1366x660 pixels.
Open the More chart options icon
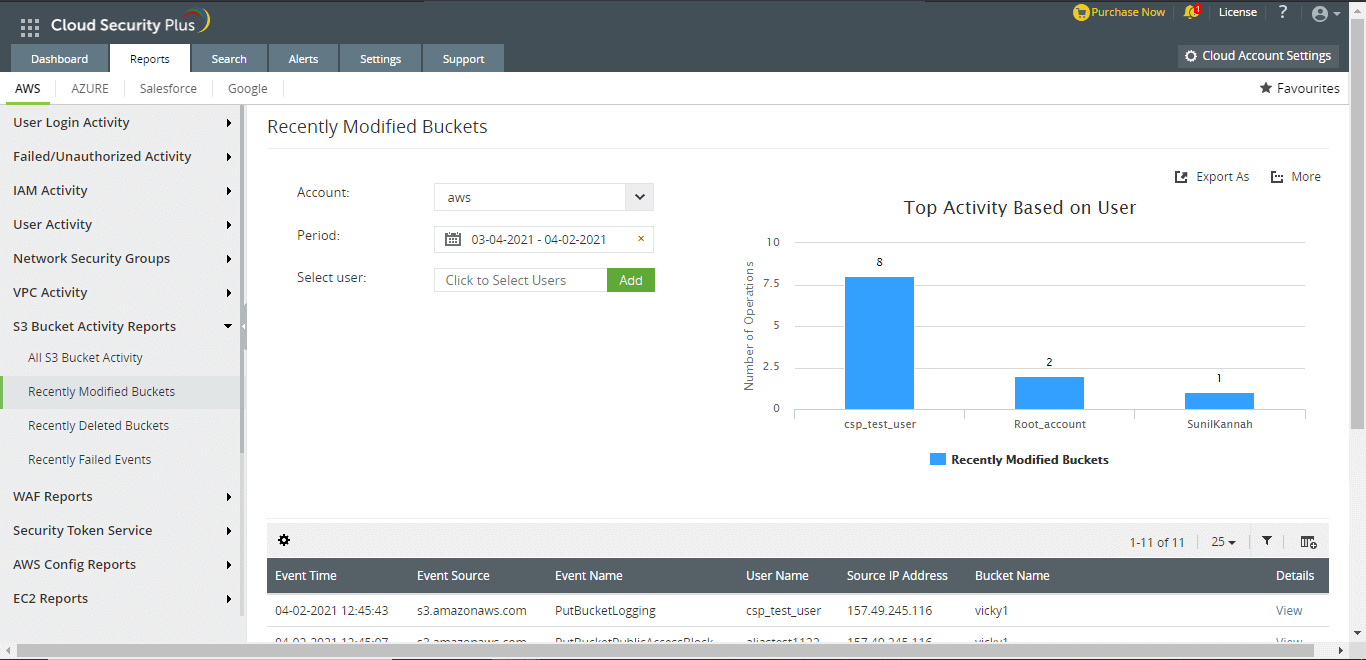[1277, 177]
